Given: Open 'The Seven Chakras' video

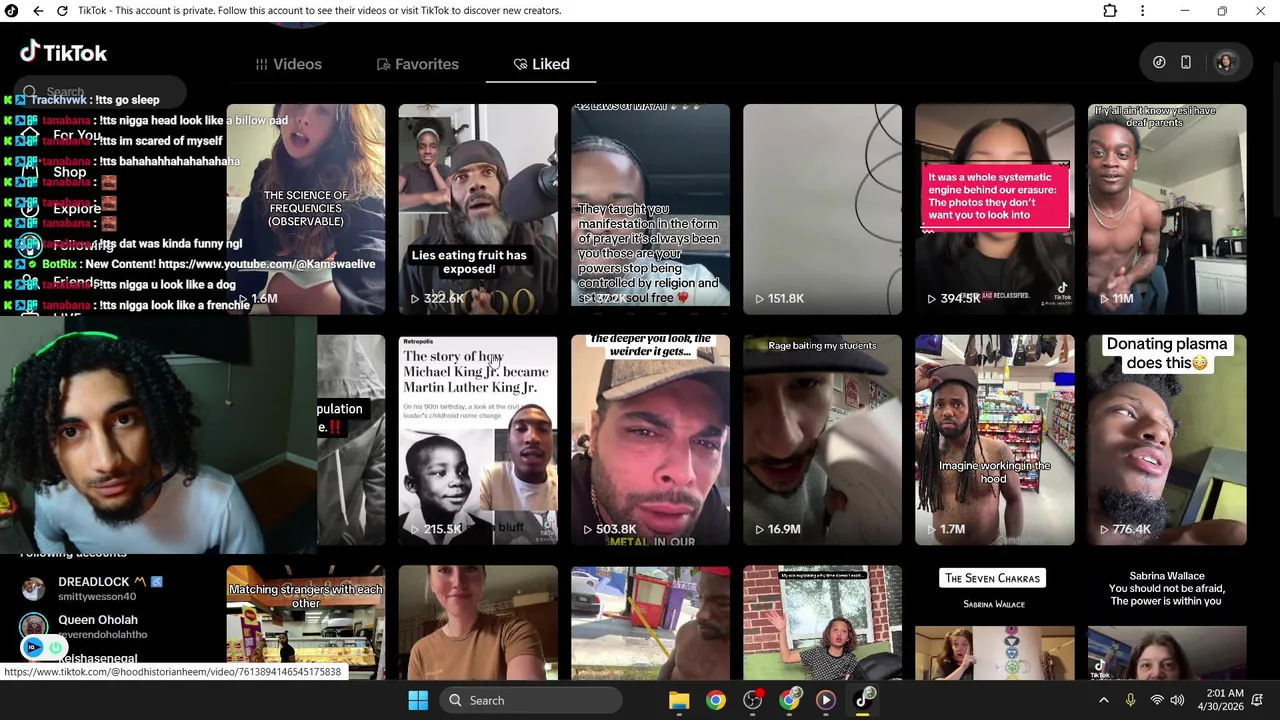Looking at the screenshot, I should point(995,622).
